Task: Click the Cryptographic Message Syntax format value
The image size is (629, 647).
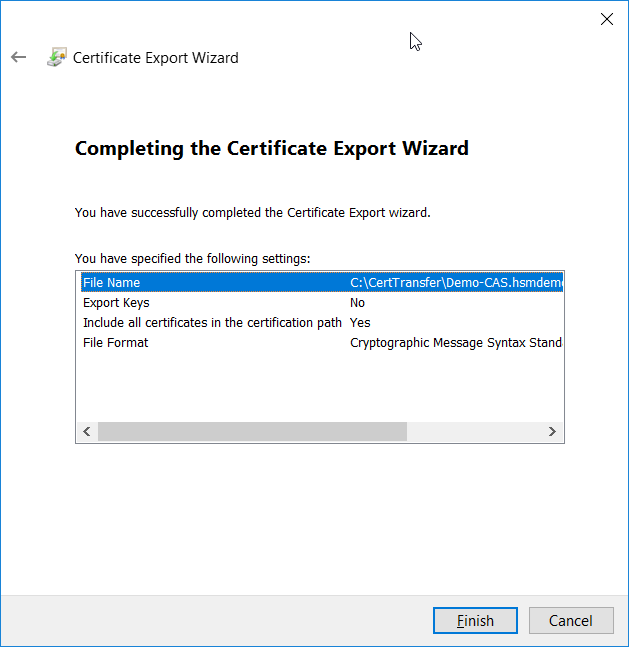Action: [455, 343]
